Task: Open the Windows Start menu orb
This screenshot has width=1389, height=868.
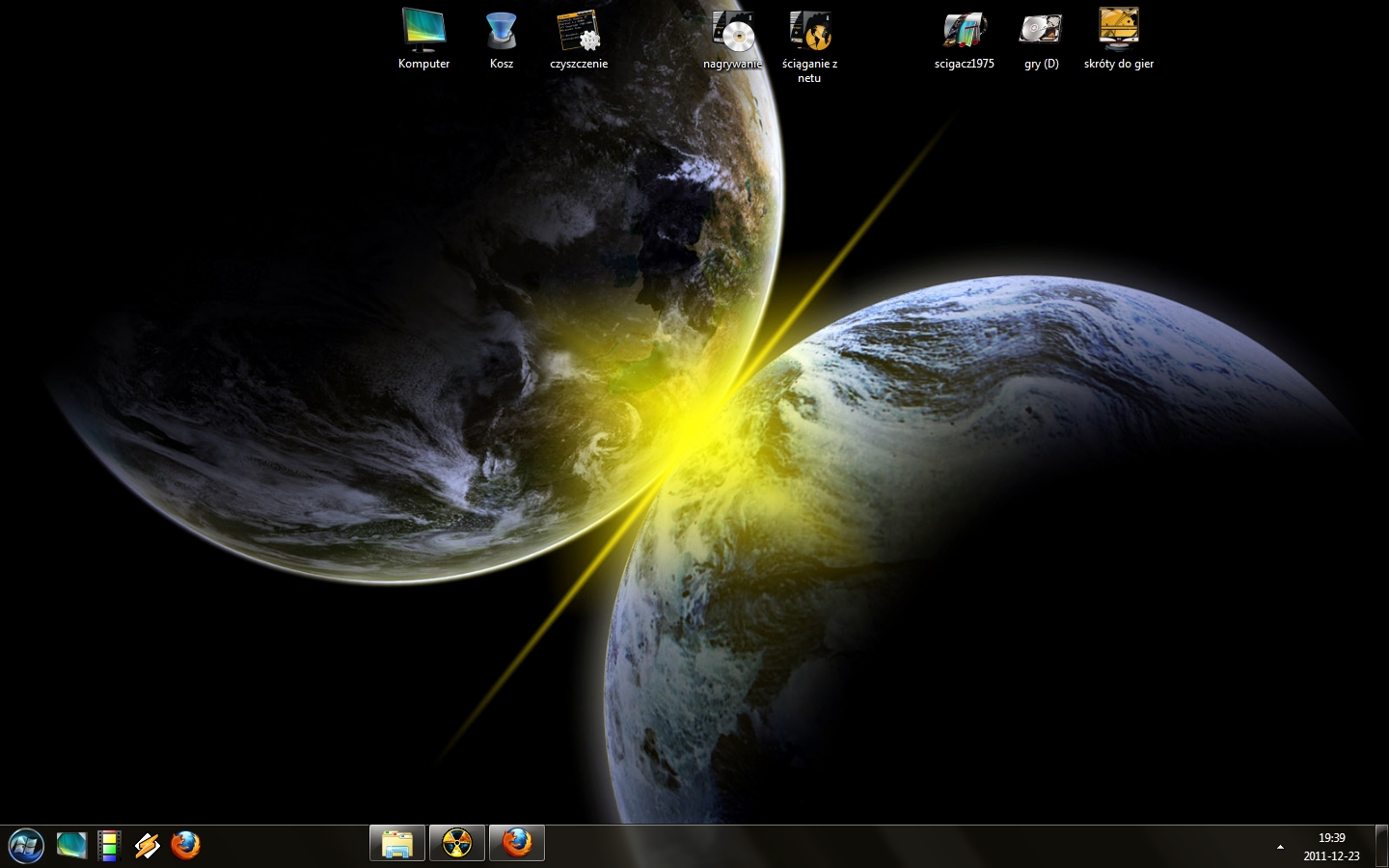Action: click(26, 846)
